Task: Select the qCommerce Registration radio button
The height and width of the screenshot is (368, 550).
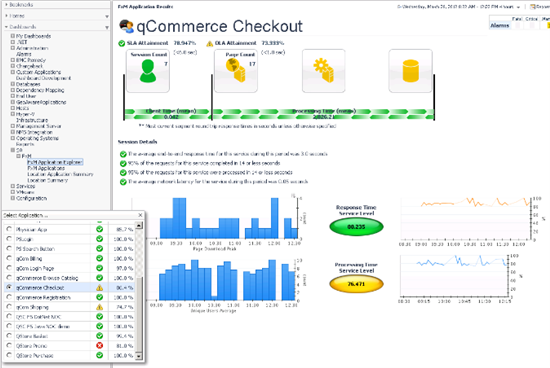Action: [x=9, y=297]
